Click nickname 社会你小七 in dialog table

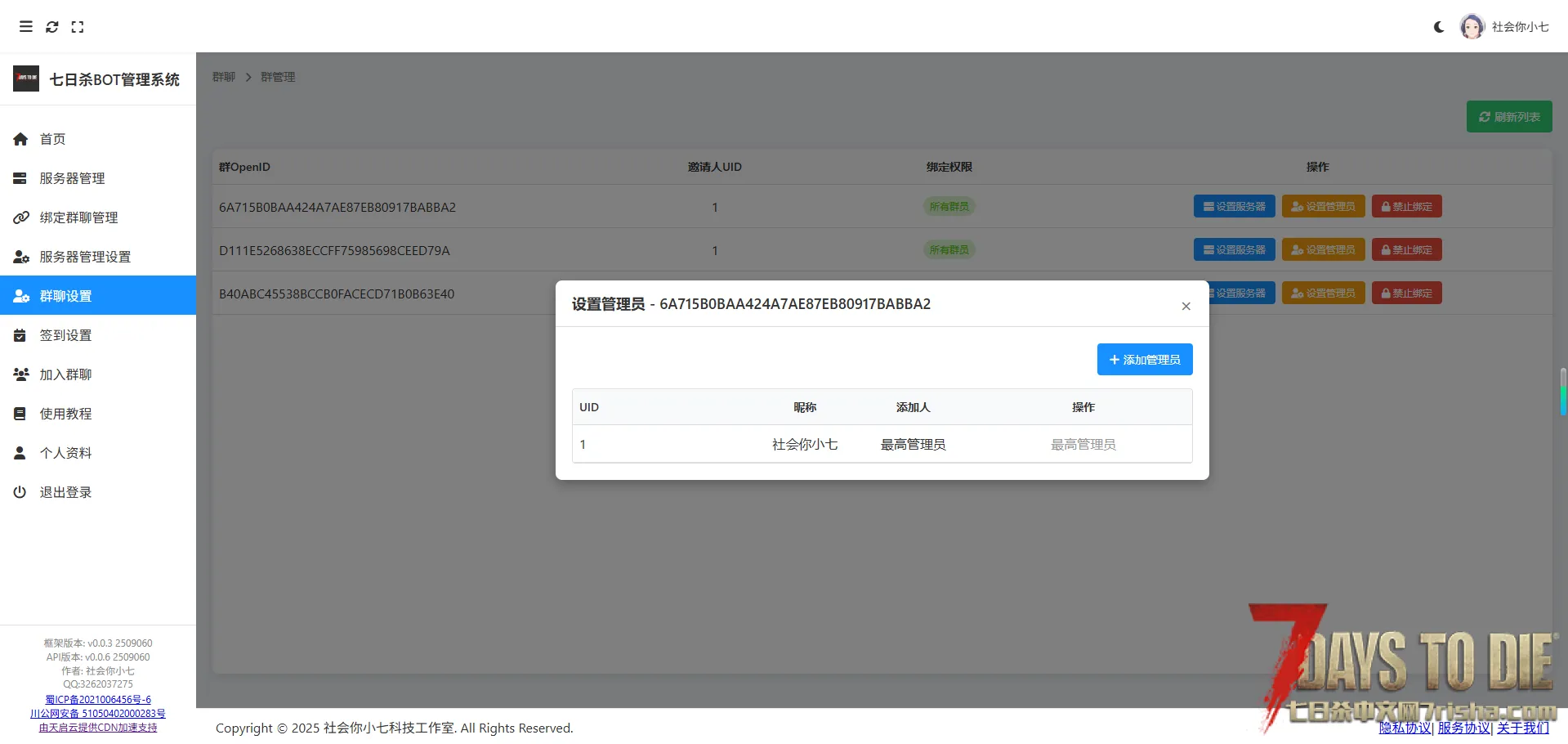tap(805, 445)
